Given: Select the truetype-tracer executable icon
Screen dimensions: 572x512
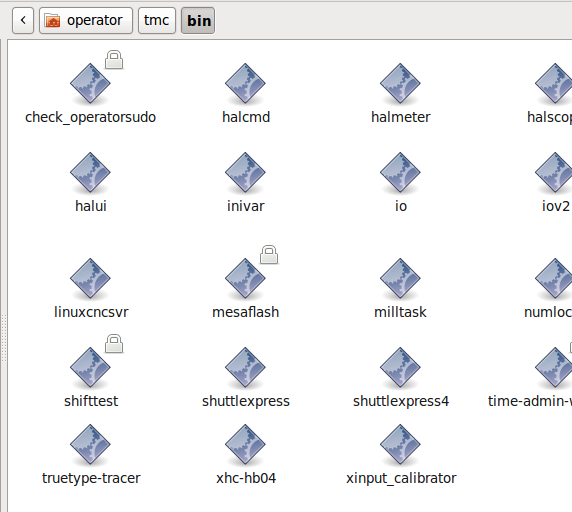Looking at the screenshot, I should coord(90,445).
